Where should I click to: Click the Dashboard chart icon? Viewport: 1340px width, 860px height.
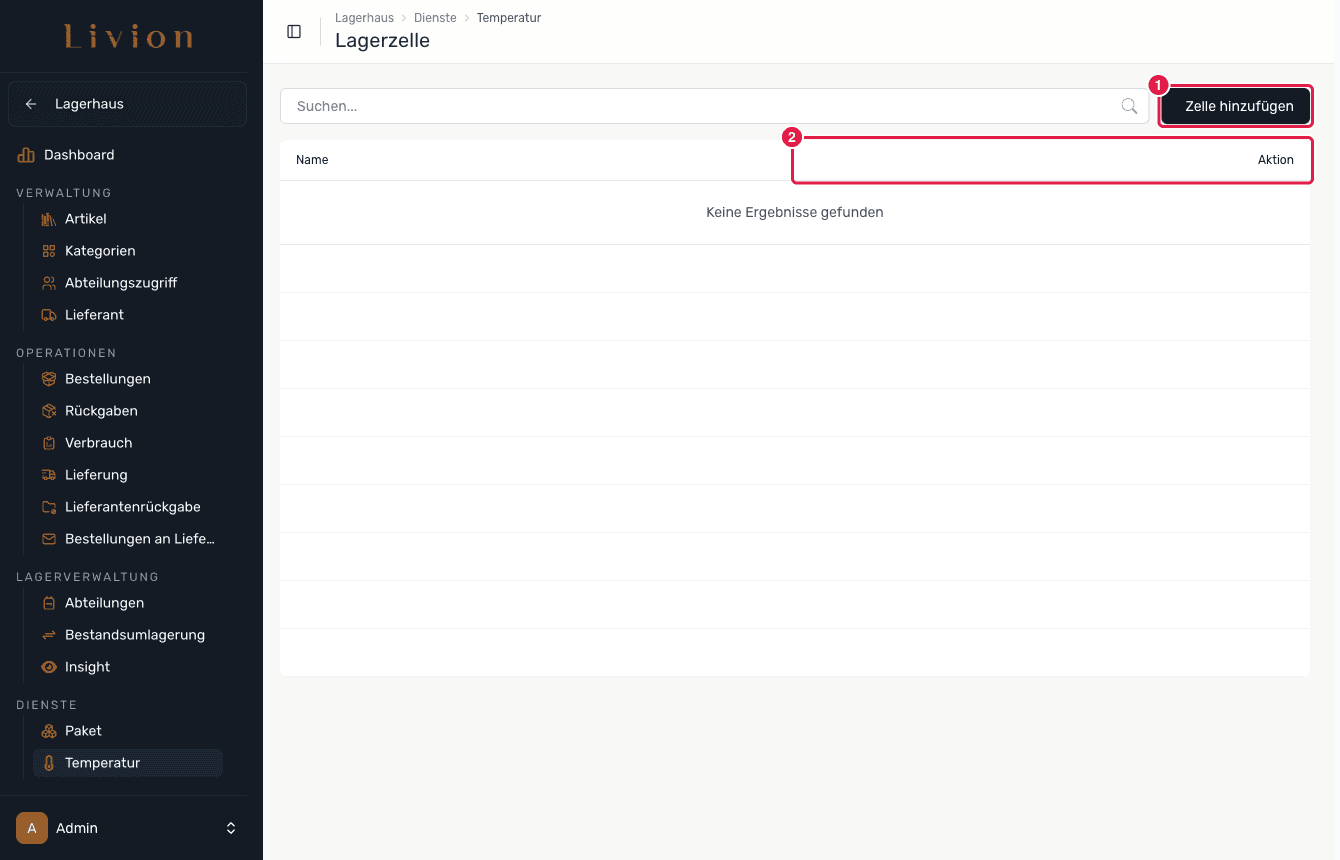click(x=26, y=155)
